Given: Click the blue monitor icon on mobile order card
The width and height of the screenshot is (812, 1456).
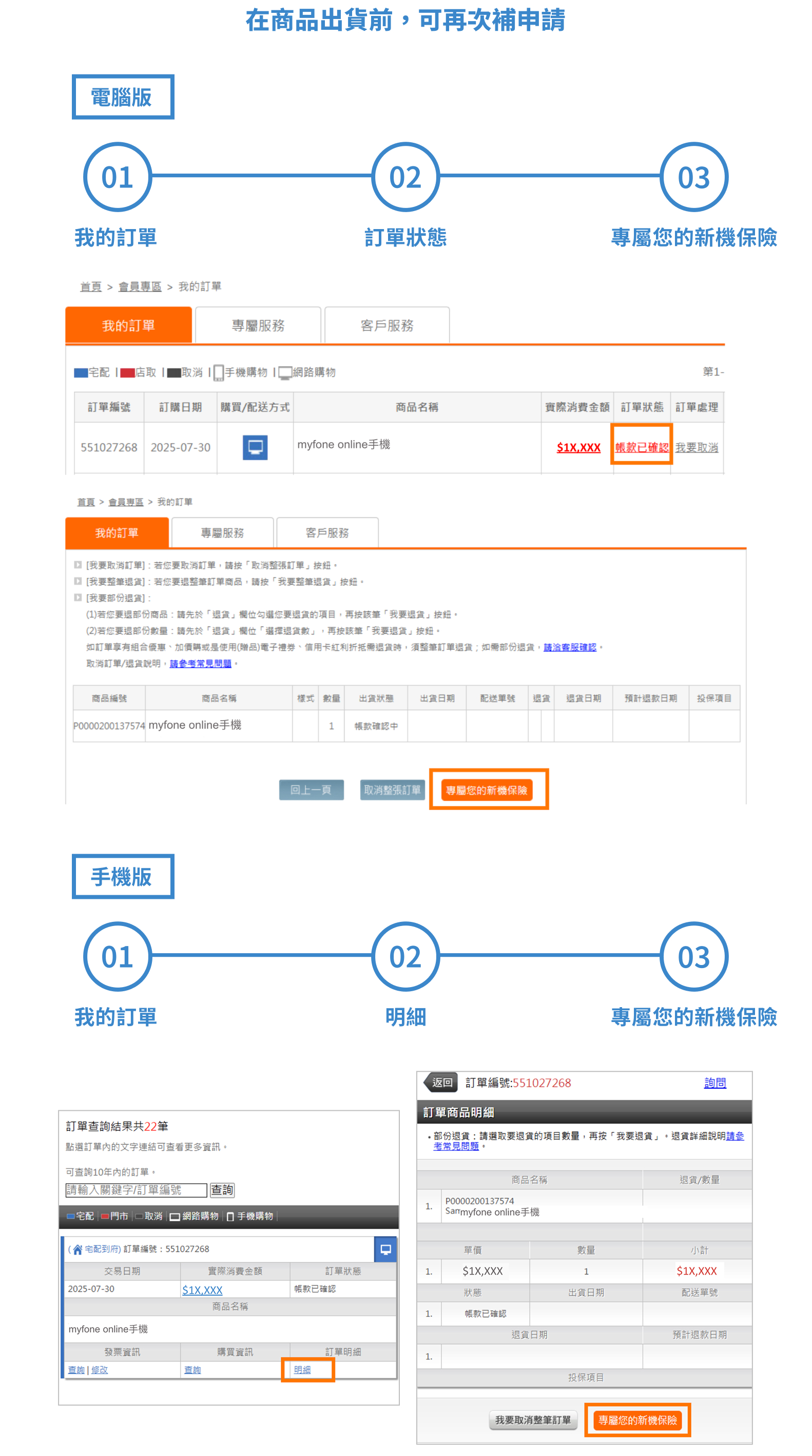Looking at the screenshot, I should coord(385,1249).
